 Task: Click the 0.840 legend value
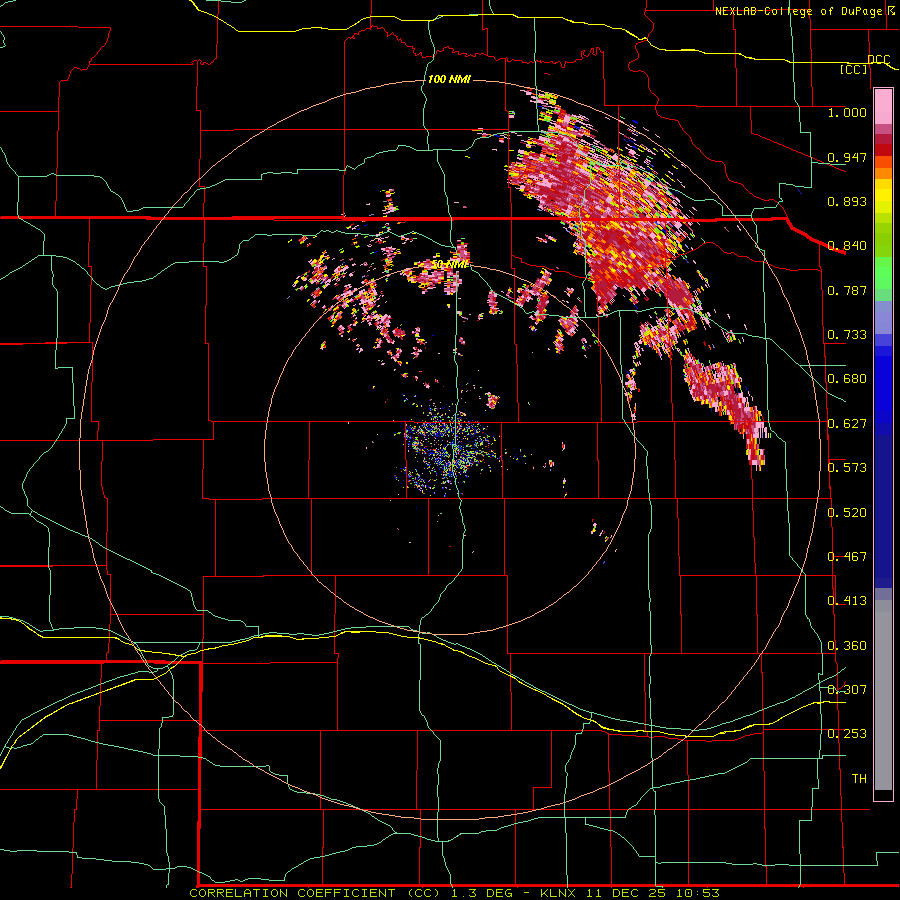pos(847,246)
